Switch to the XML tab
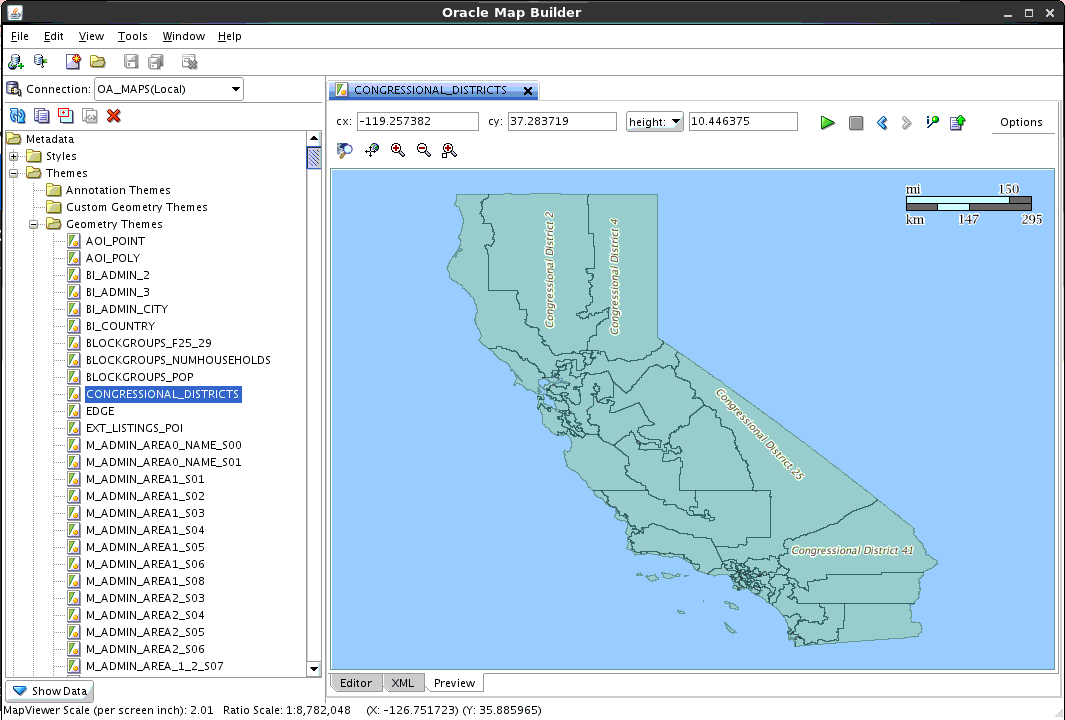Screen dimensions: 1065x720 coord(403,683)
